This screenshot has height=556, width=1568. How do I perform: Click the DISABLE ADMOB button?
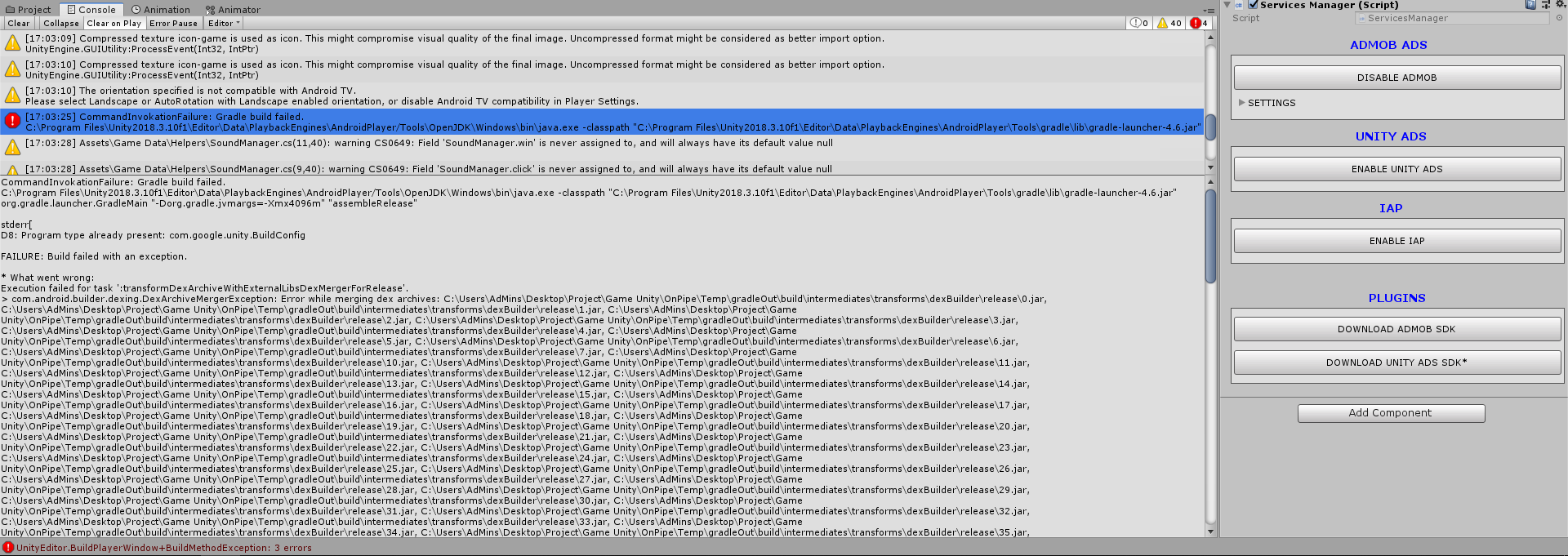[1396, 78]
